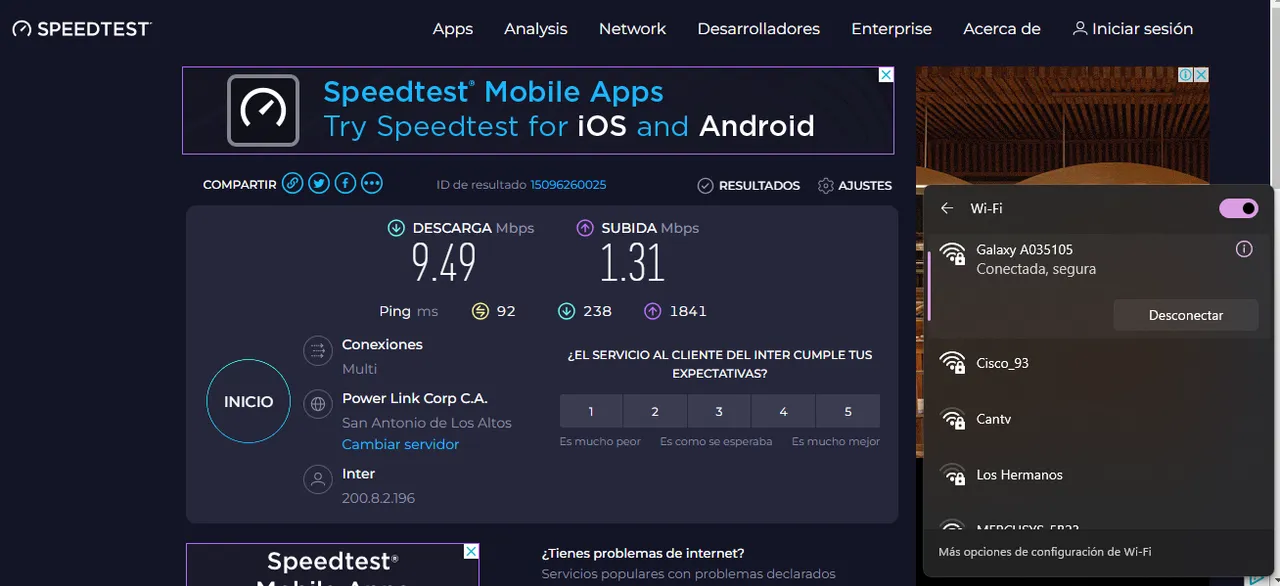
Task: Open the Acerca de menu
Action: (1002, 29)
